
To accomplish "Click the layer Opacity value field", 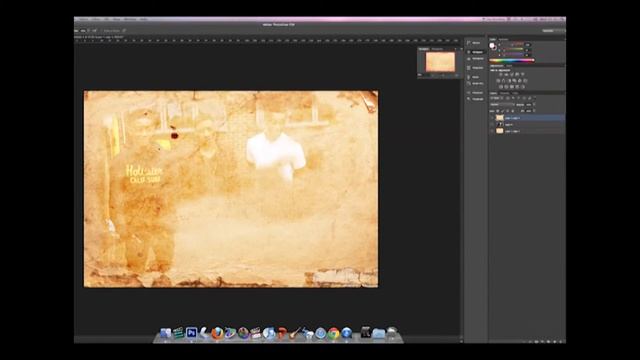I will pos(529,104).
